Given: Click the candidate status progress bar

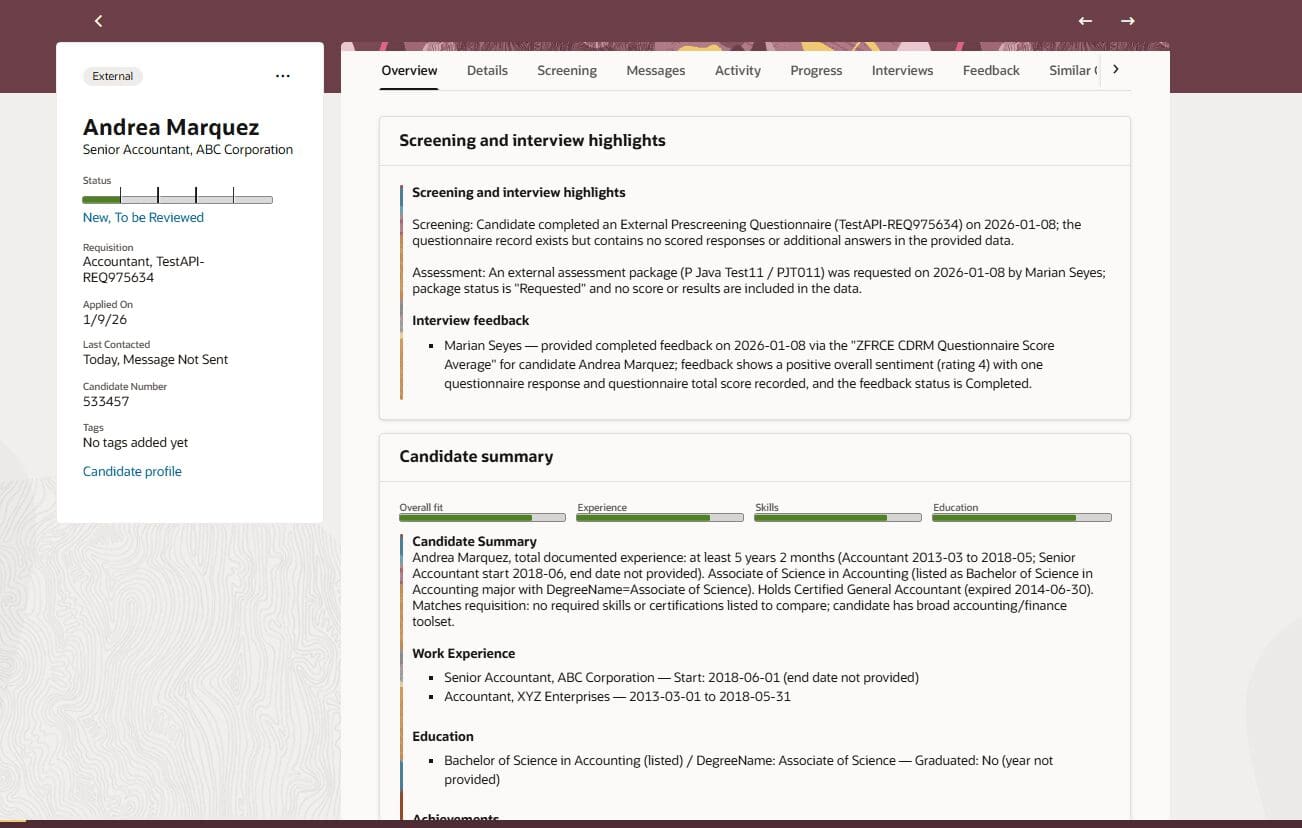Looking at the screenshot, I should [177, 199].
